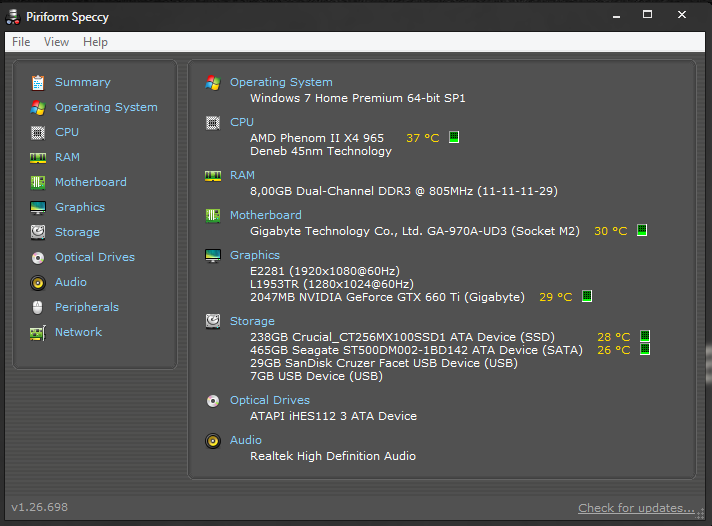Click the Optical Drives heading in summary panel
The width and height of the screenshot is (712, 526).
270,400
